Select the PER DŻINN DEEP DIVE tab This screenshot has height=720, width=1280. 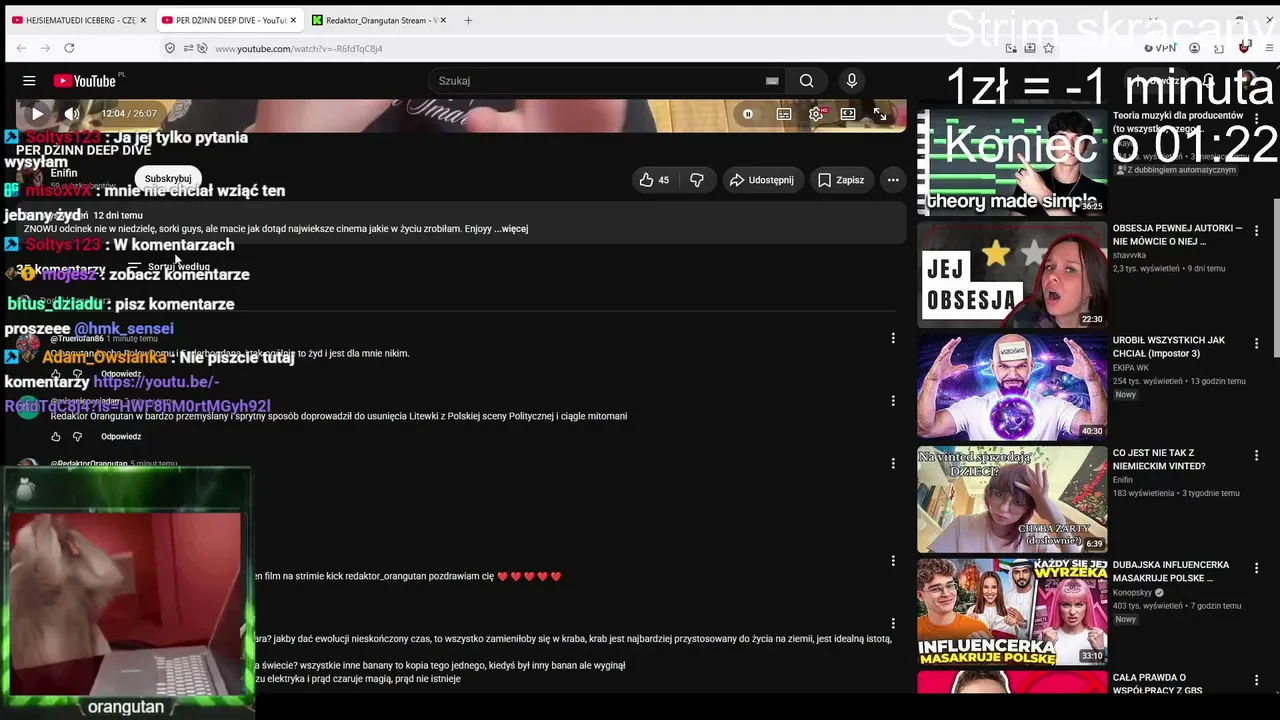229,20
